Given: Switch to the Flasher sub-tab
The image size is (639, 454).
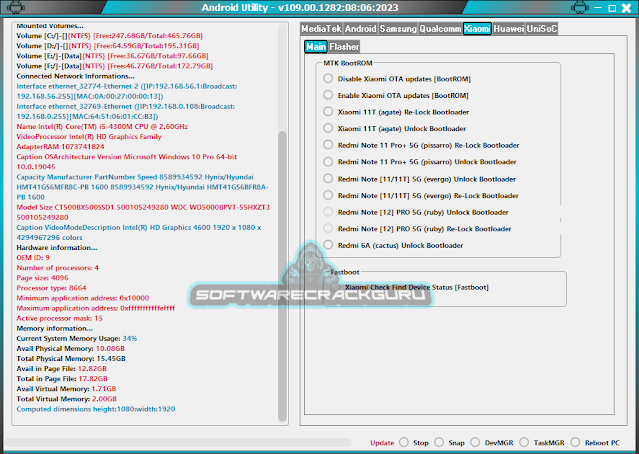Looking at the screenshot, I should [x=344, y=46].
